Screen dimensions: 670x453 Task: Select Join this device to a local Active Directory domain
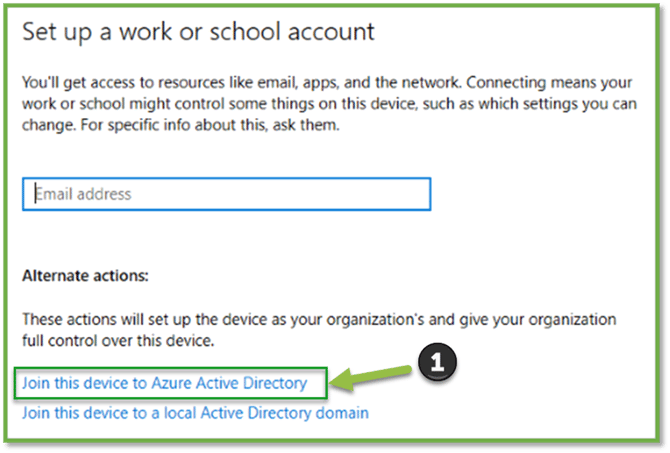point(195,412)
